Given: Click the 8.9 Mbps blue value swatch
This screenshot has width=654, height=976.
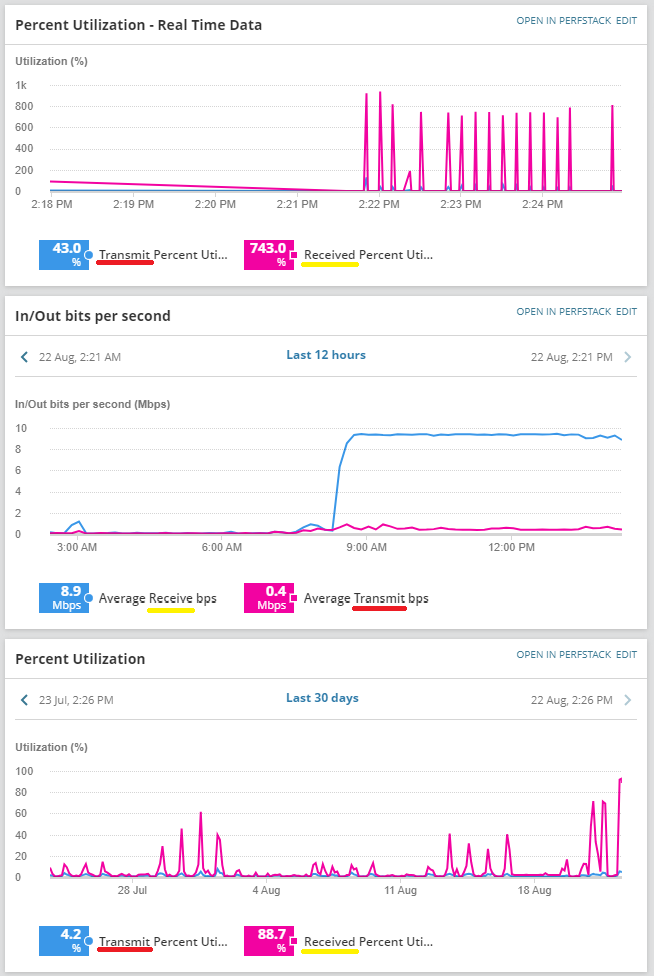Looking at the screenshot, I should [64, 598].
